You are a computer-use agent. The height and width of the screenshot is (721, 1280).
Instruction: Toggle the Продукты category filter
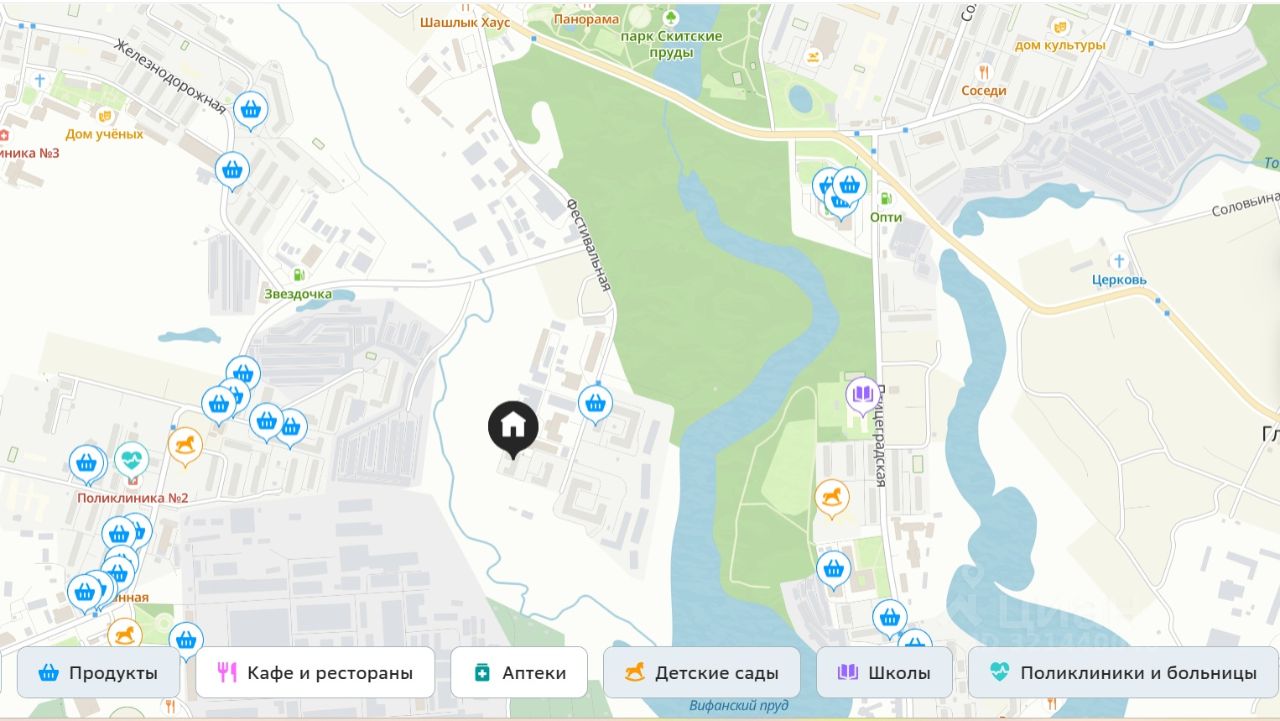click(x=98, y=673)
